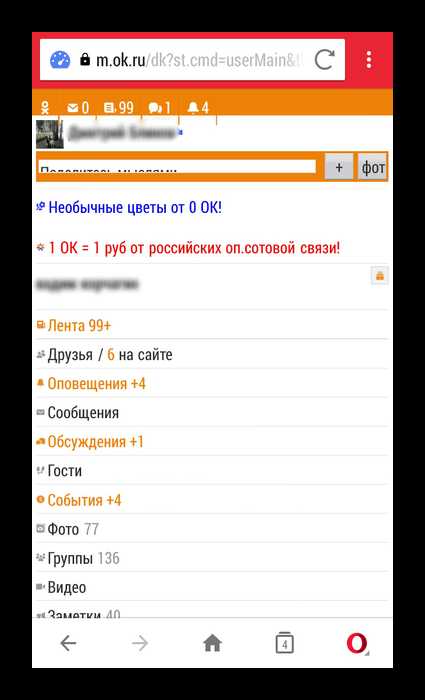425x700 pixels.
Task: Click the фот photo button
Action: [373, 167]
